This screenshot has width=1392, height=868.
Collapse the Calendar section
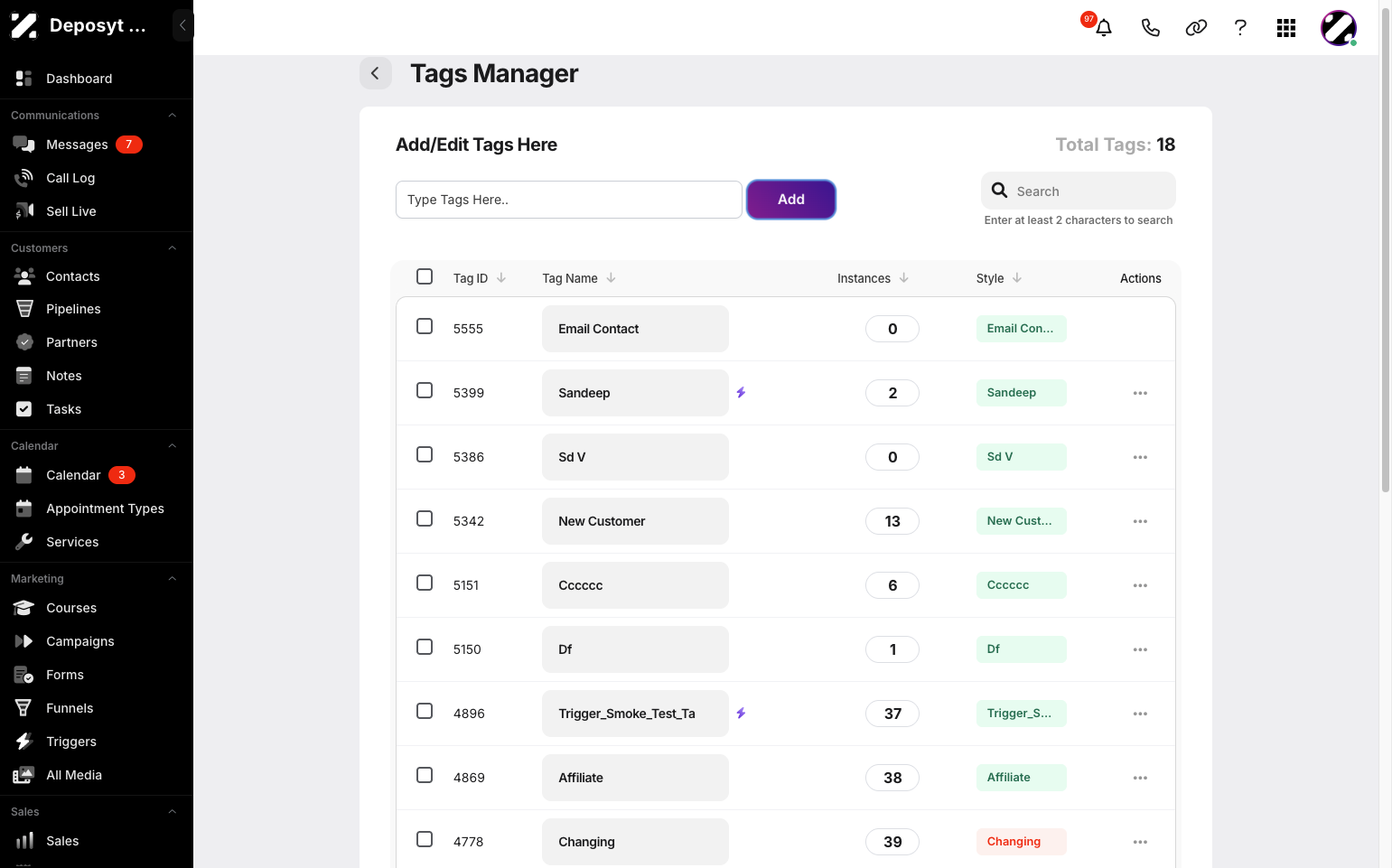click(x=172, y=446)
